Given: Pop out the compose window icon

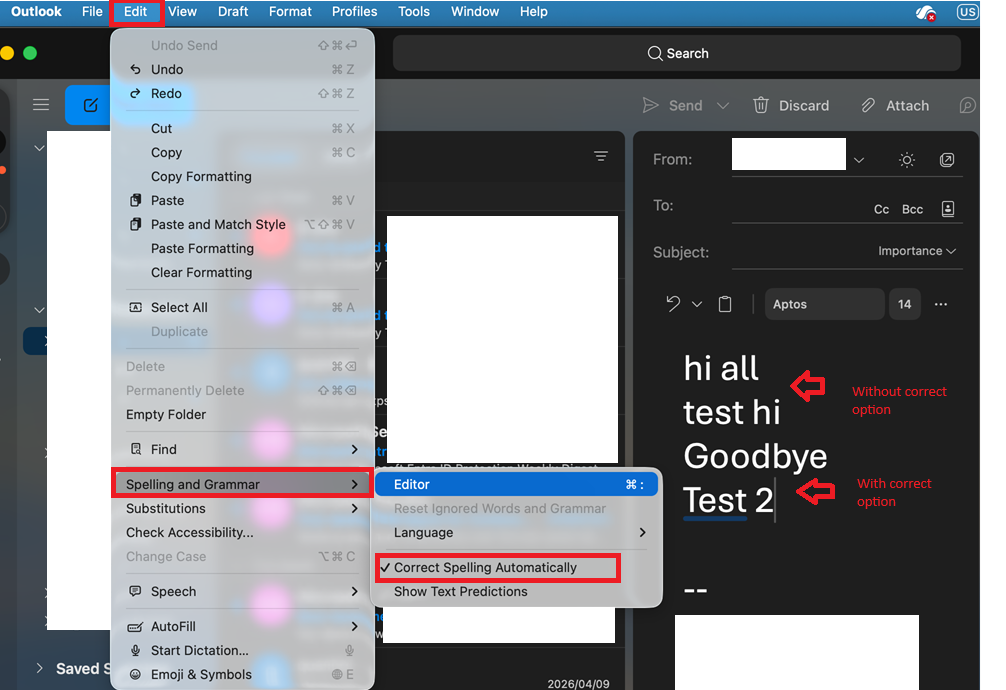Looking at the screenshot, I should (x=947, y=160).
